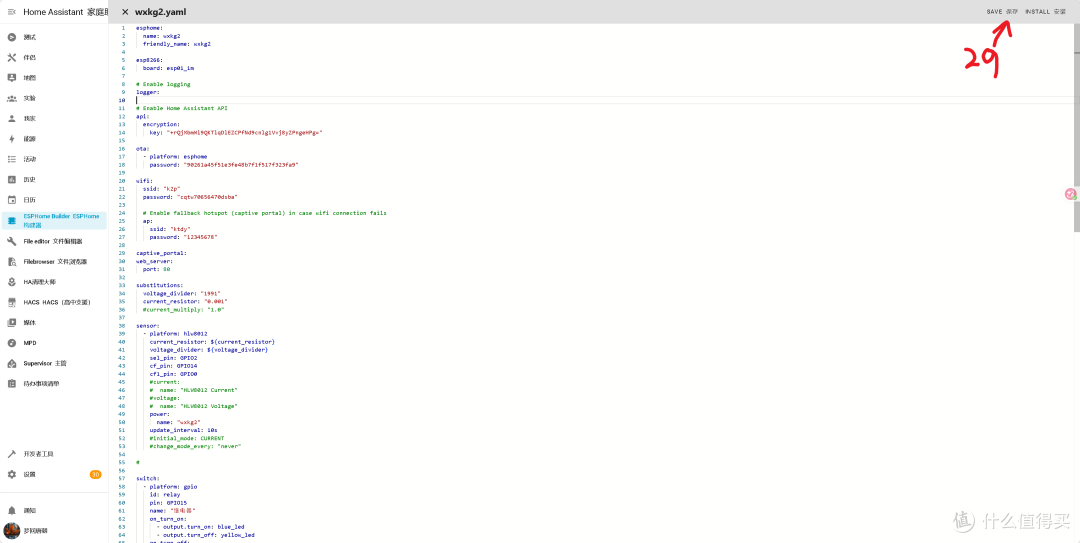The width and height of the screenshot is (1080, 543).
Task: Collapse the Home Assistant sidebar menu icon
Action: 12,12
